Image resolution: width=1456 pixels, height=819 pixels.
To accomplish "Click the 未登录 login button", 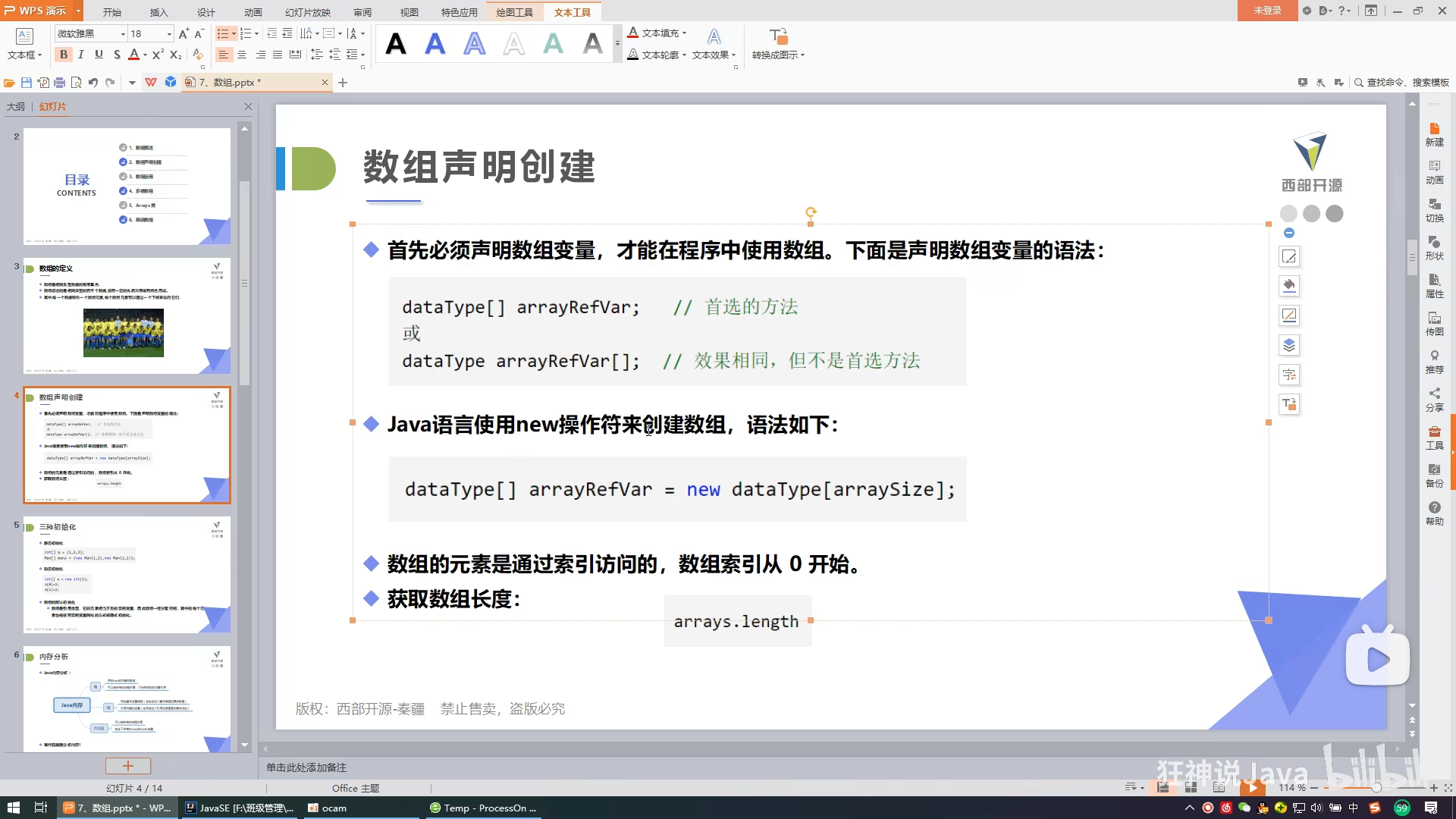I will (x=1267, y=11).
